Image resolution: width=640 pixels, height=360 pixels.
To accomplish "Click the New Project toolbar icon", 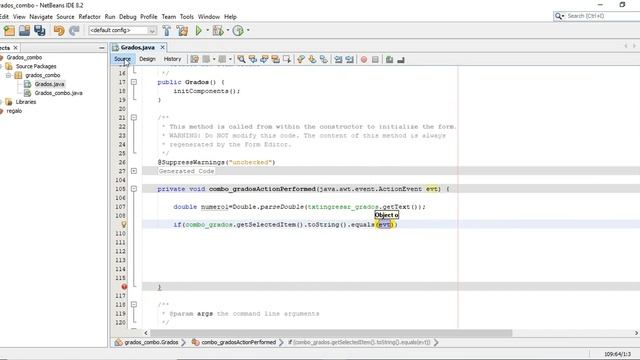I will (9, 31).
